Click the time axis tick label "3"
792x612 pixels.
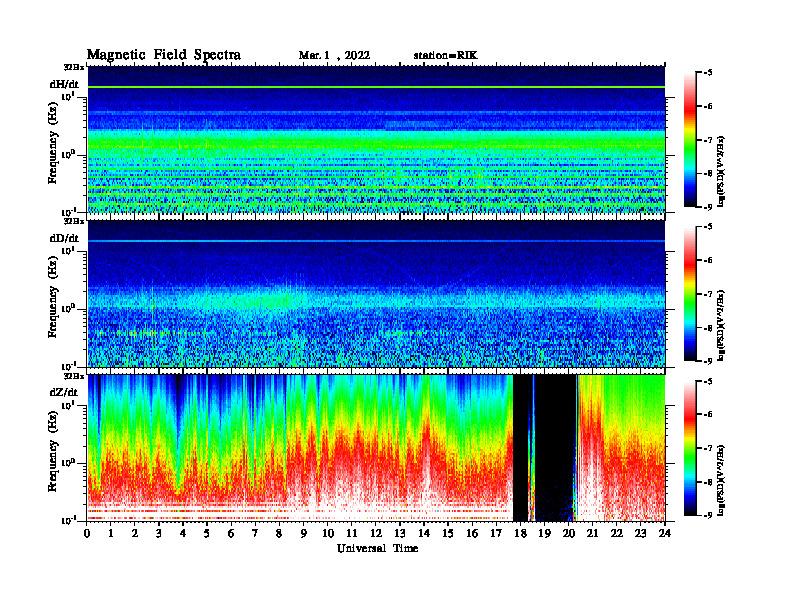(159, 533)
